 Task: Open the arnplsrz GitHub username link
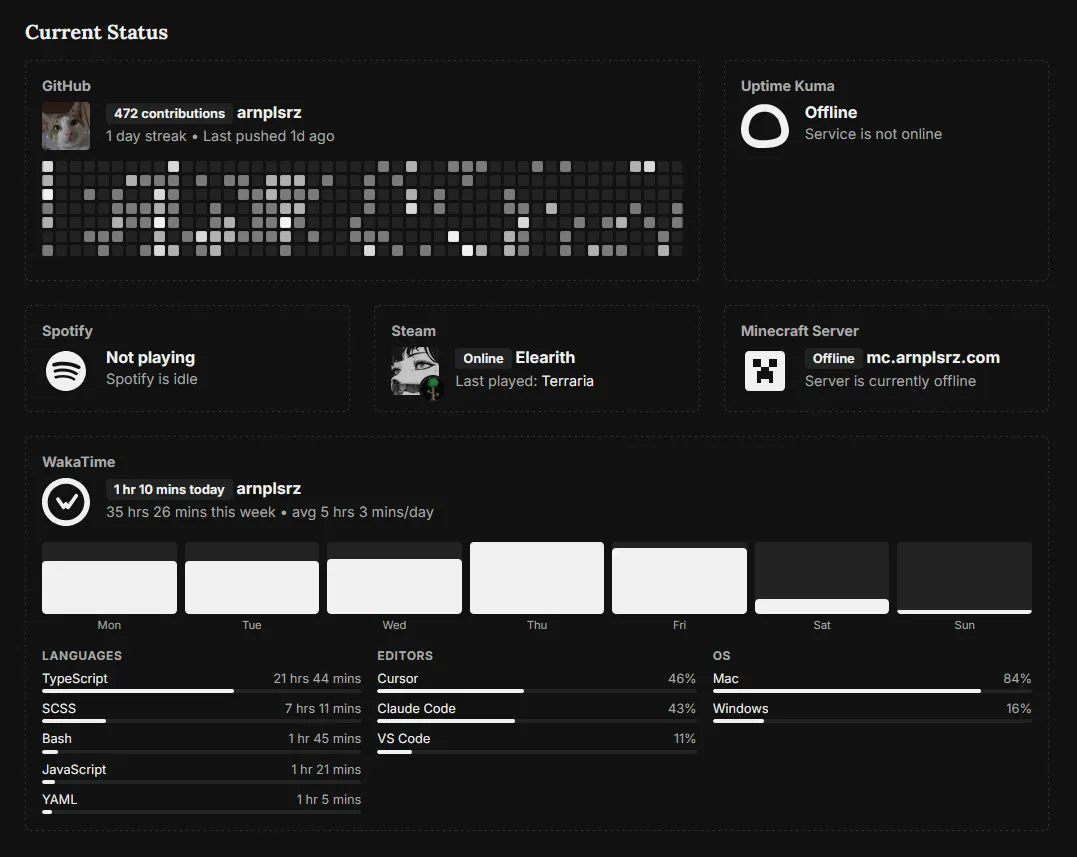pos(269,113)
